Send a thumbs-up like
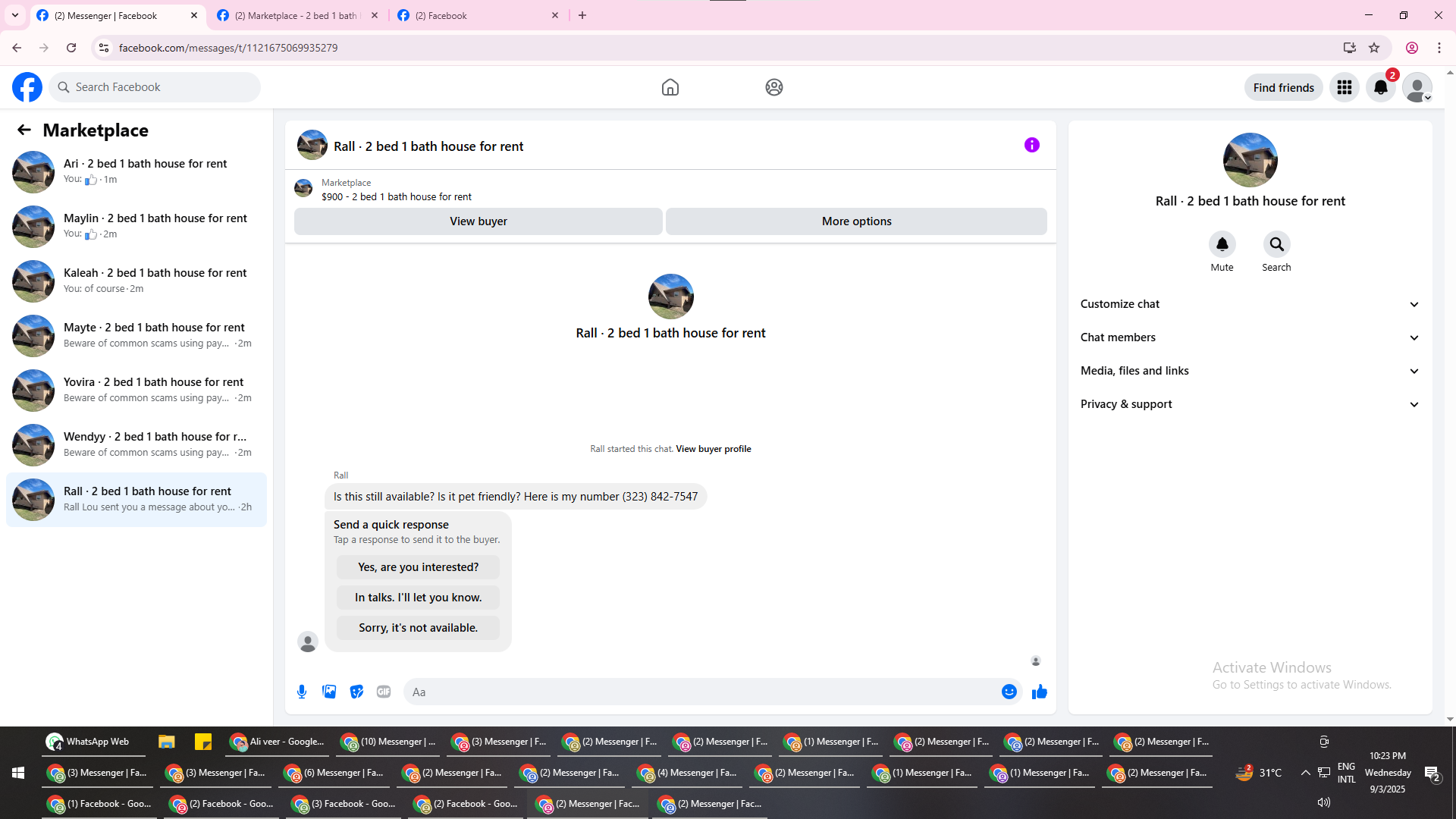The height and width of the screenshot is (819, 1456). (1040, 692)
